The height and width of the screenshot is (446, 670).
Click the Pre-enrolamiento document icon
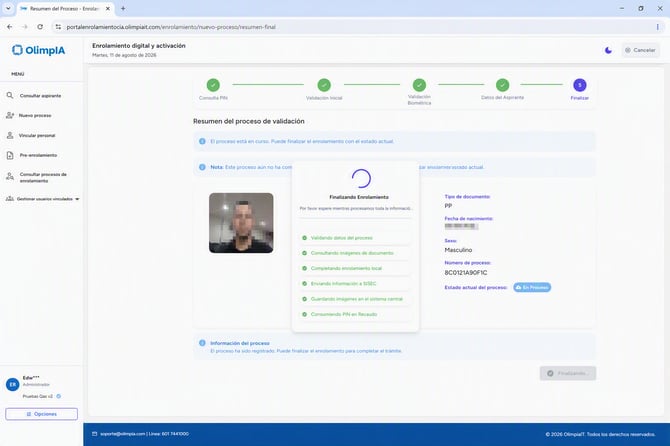coord(10,155)
